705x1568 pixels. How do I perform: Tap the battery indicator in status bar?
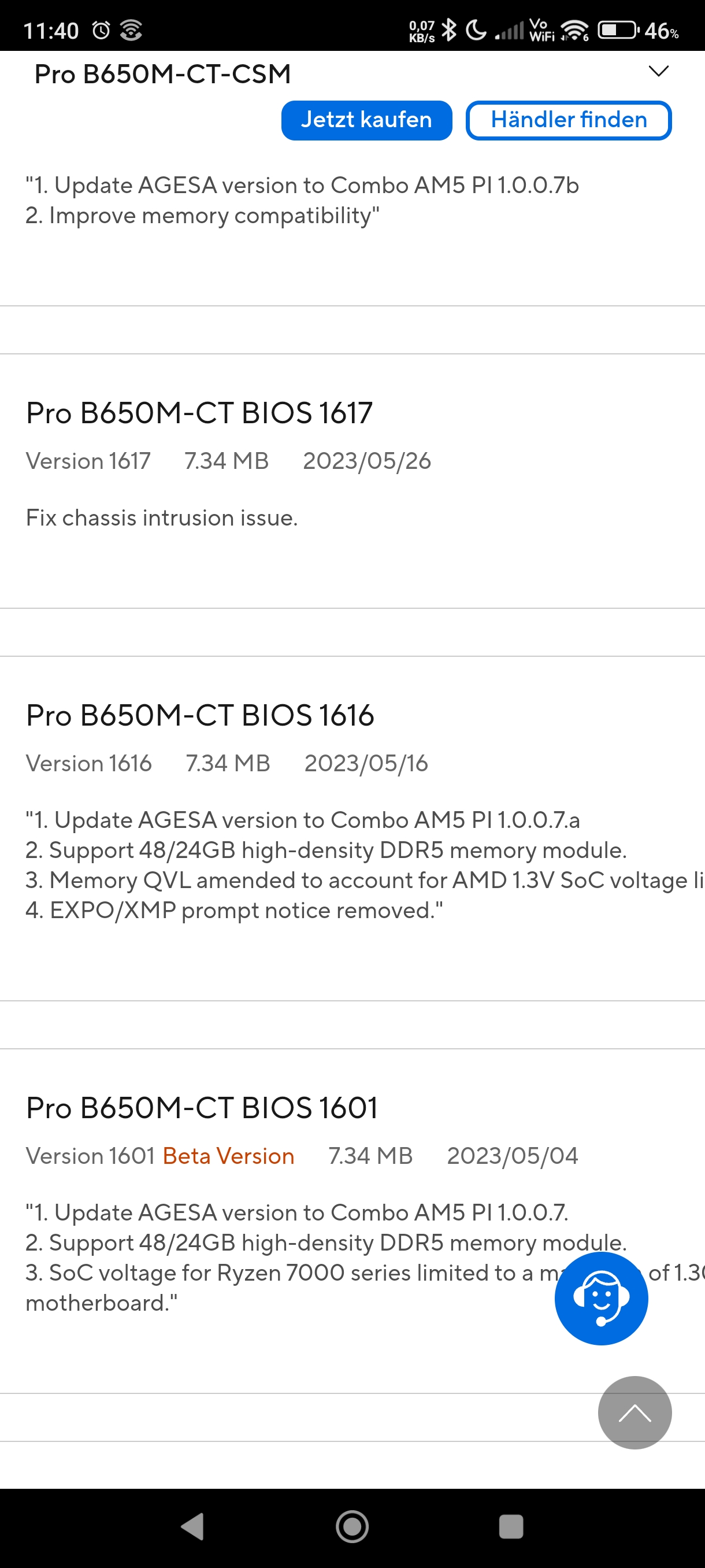[x=618, y=29]
